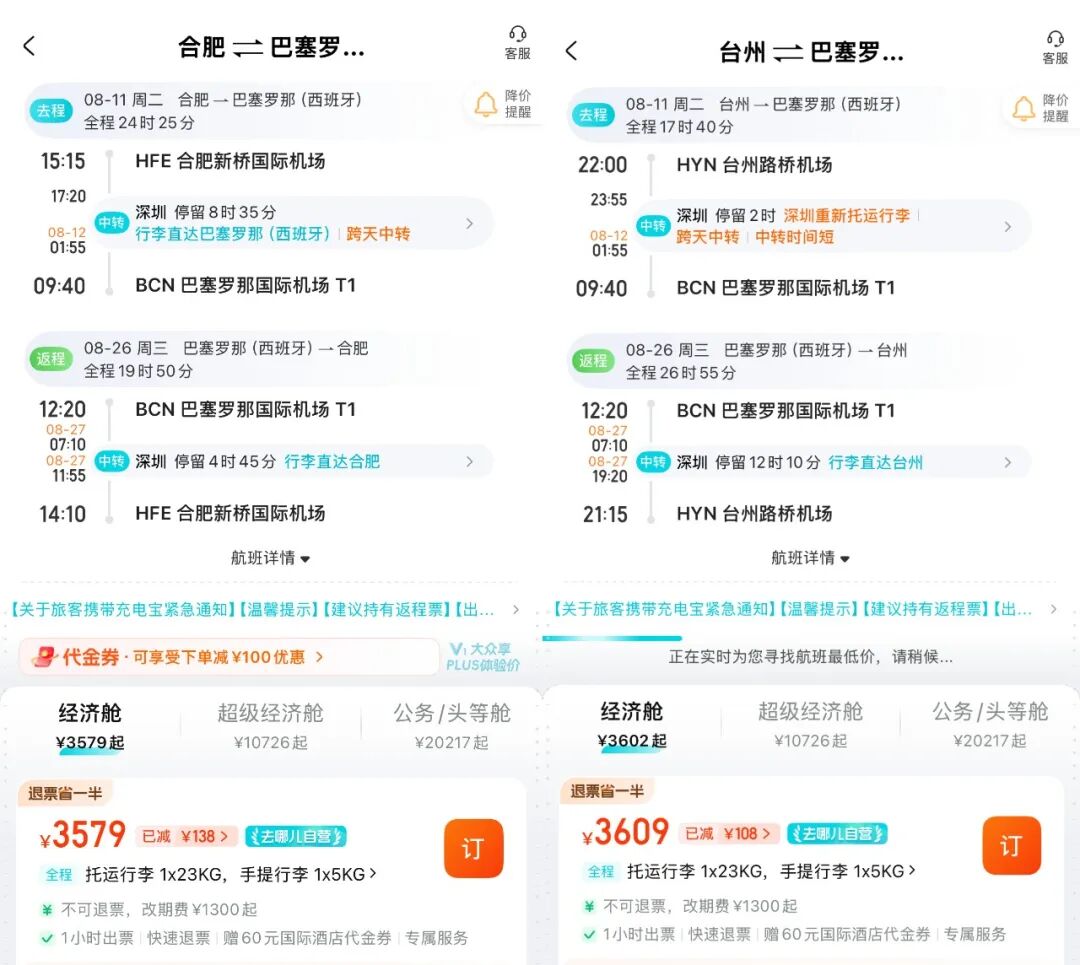Tap 去哪儿自营 tag beside ¥3609

(837, 833)
